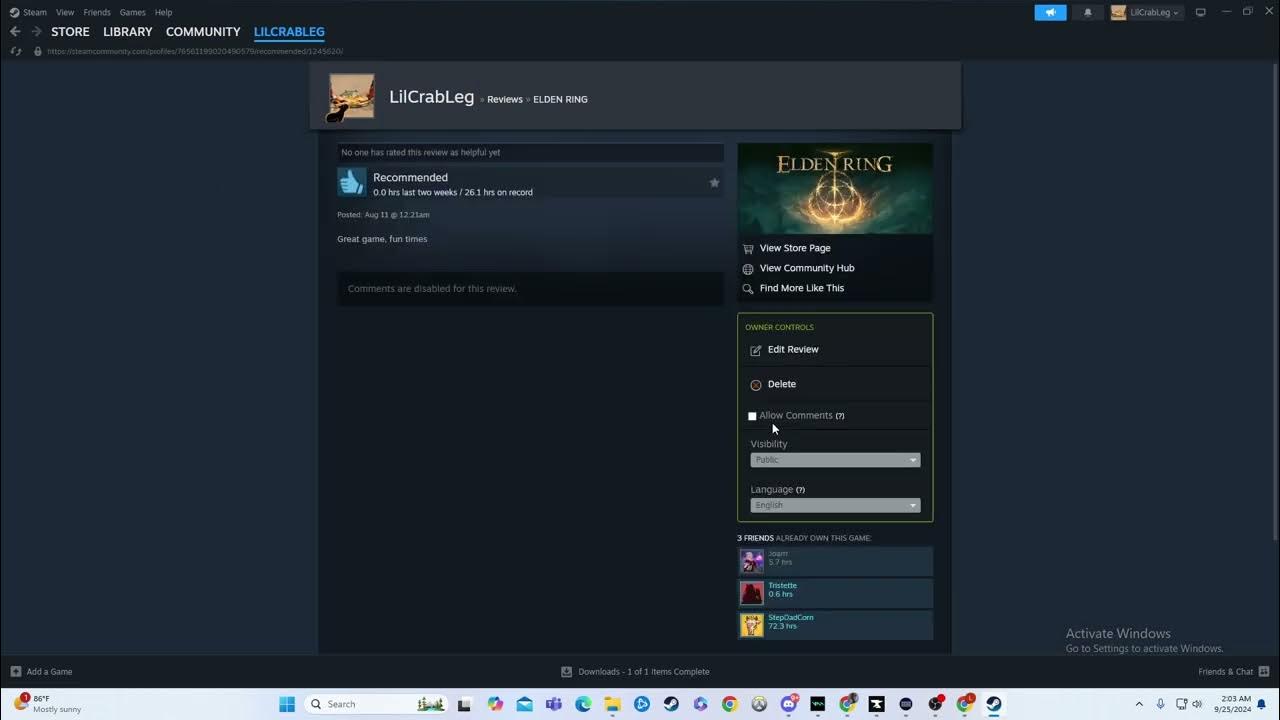Click the volume tray icon
The width and height of the screenshot is (1280, 720).
(x=1197, y=704)
